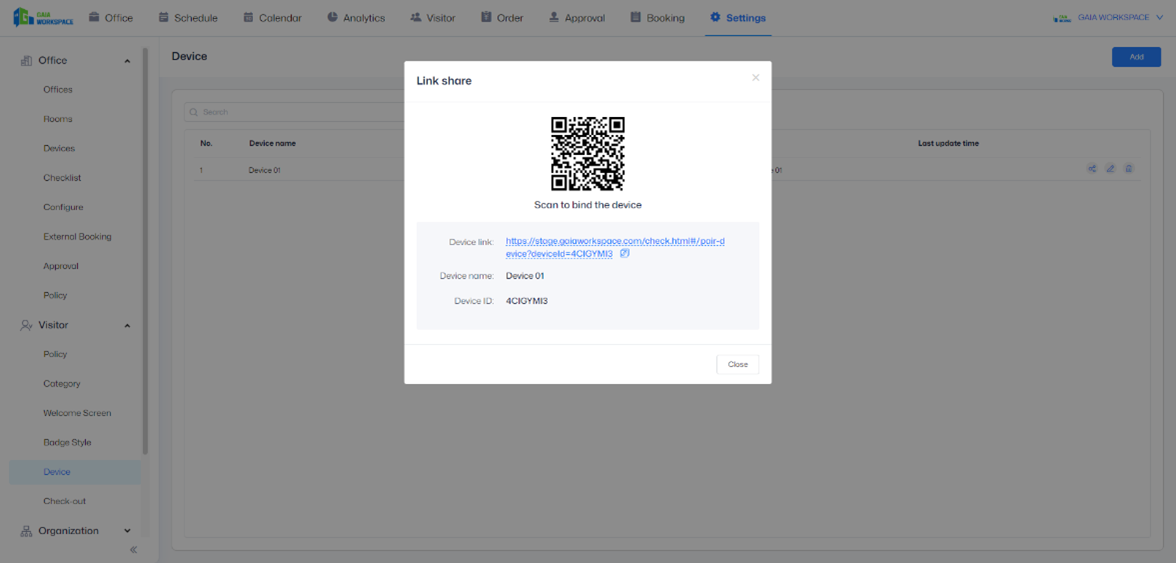
Task: Click the QR code image
Action: (x=588, y=154)
